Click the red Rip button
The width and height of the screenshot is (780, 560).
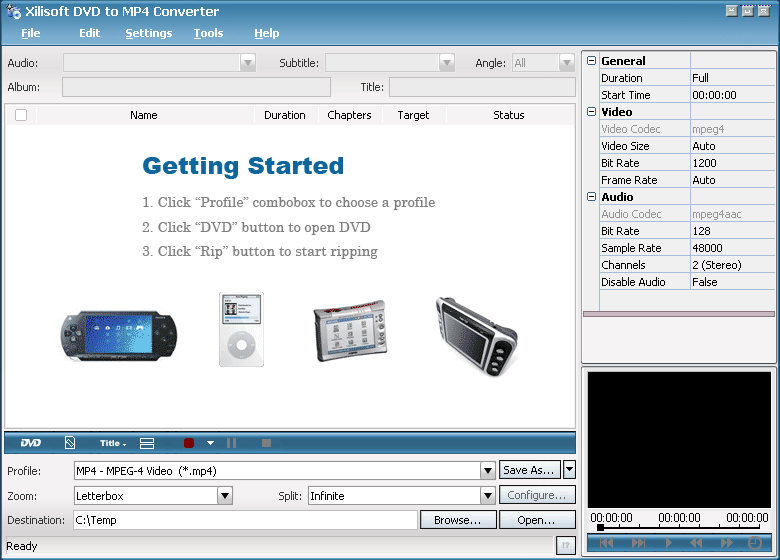click(189, 443)
